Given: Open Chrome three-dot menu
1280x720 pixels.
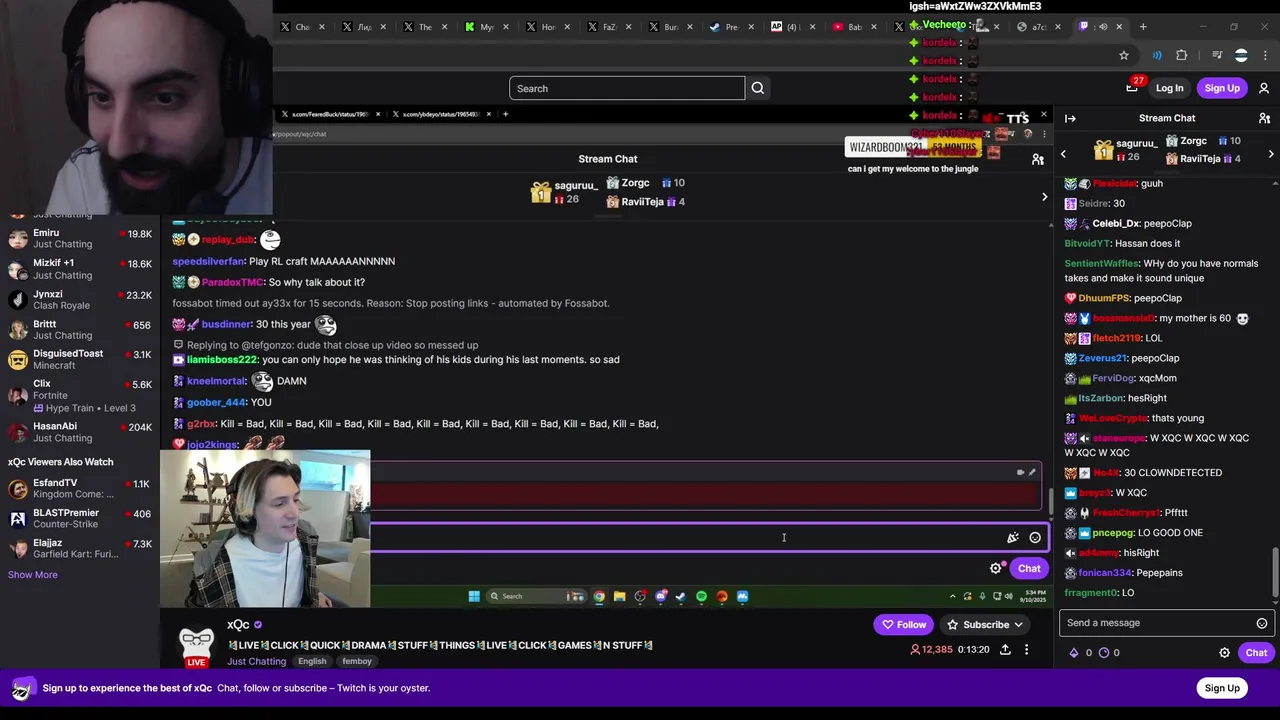Looking at the screenshot, I should (1265, 55).
